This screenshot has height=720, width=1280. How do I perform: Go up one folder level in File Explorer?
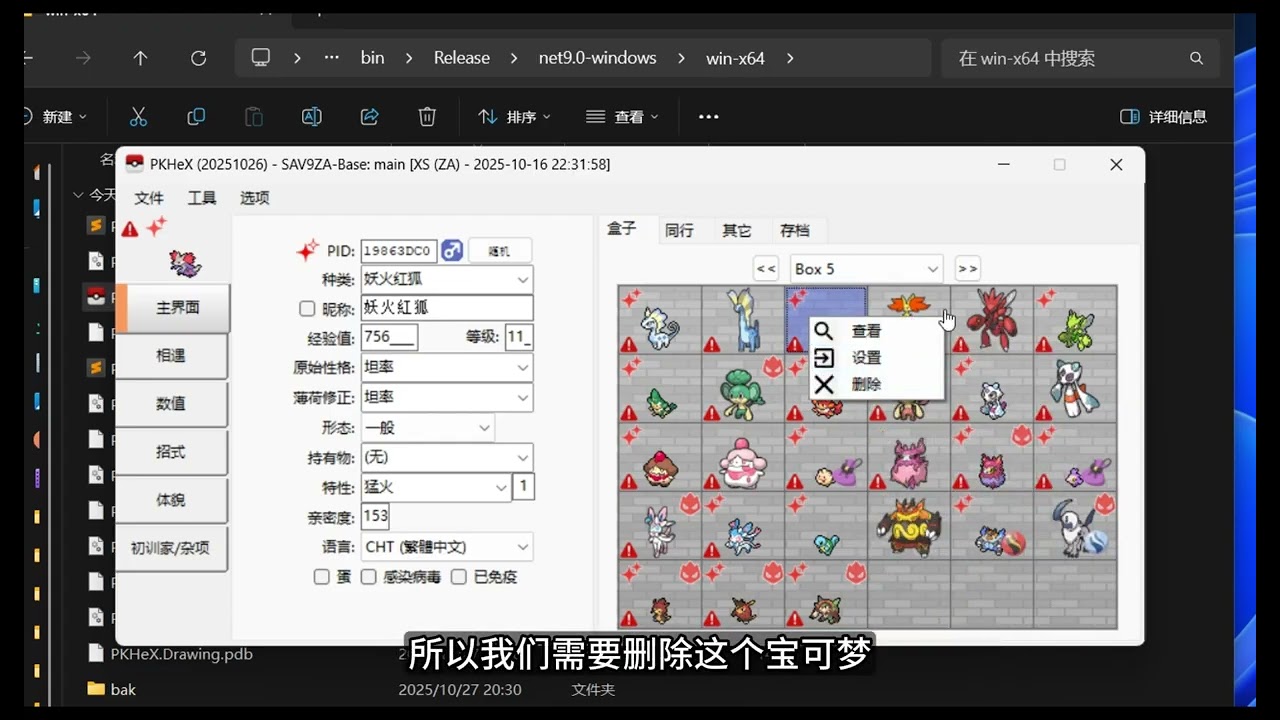tap(141, 58)
